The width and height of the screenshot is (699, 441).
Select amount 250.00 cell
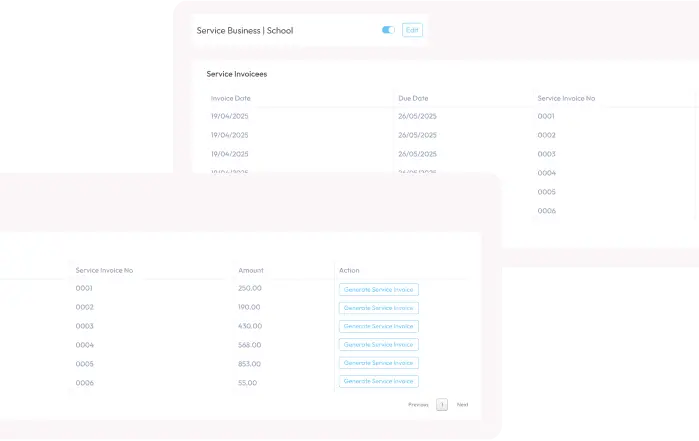coord(250,288)
